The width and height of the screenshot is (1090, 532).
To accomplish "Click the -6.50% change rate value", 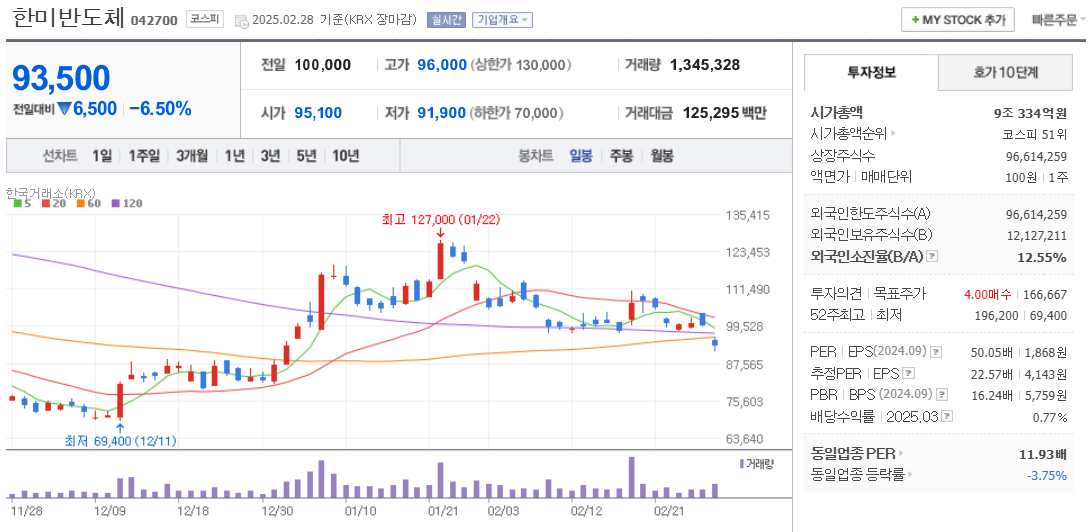I will click(x=160, y=108).
